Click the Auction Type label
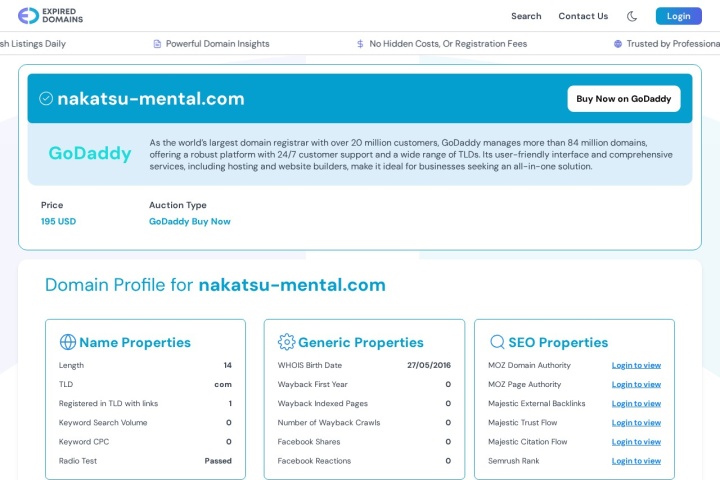This screenshot has height=480, width=720. (x=178, y=205)
